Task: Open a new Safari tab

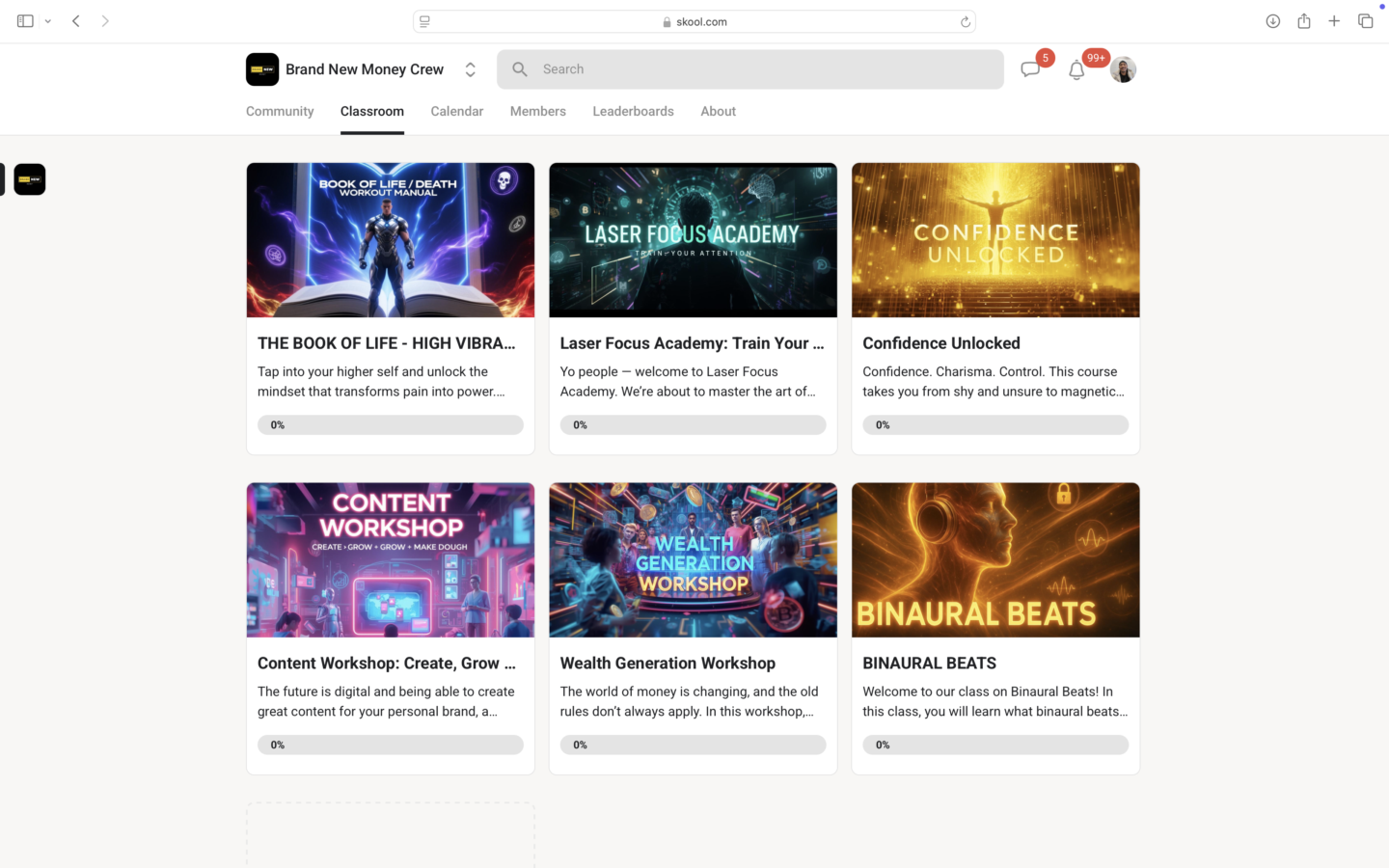Action: (1334, 21)
